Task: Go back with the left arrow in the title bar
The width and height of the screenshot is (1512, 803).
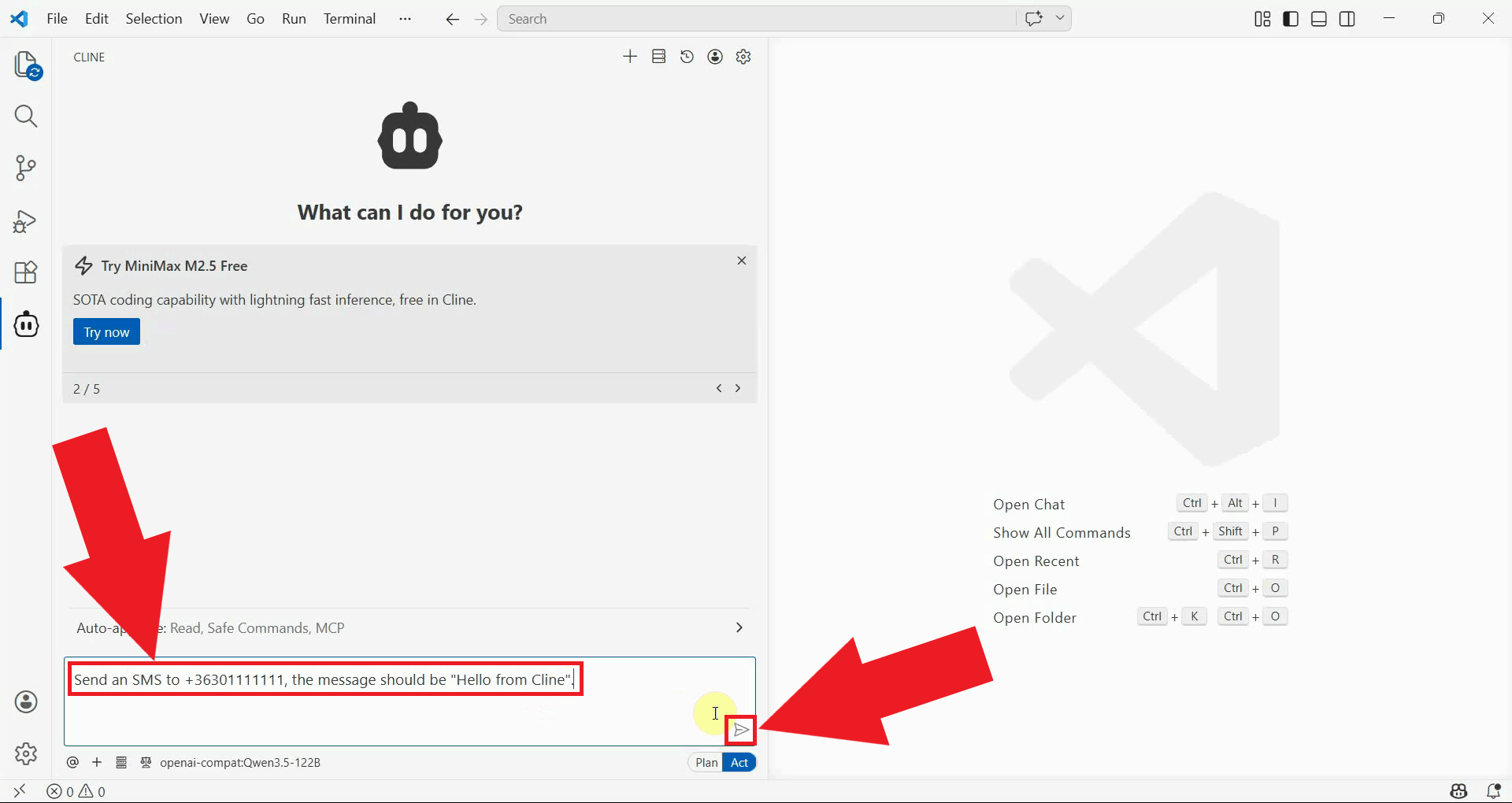Action: point(452,19)
